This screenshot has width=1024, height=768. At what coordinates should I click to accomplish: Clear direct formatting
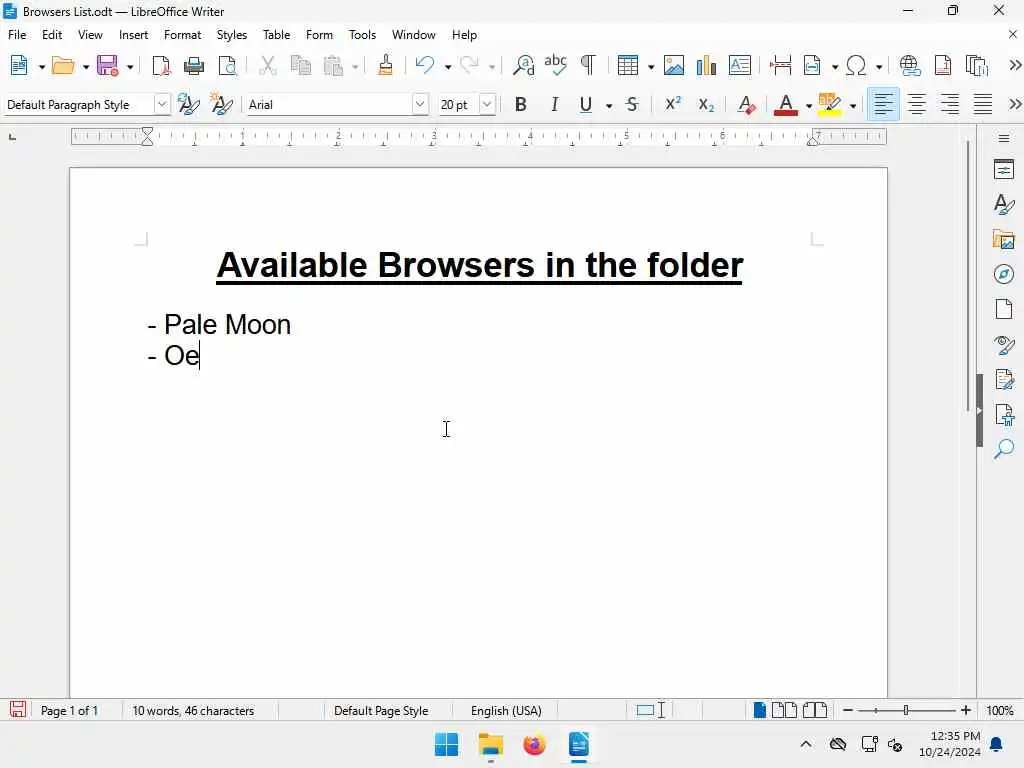pos(746,104)
